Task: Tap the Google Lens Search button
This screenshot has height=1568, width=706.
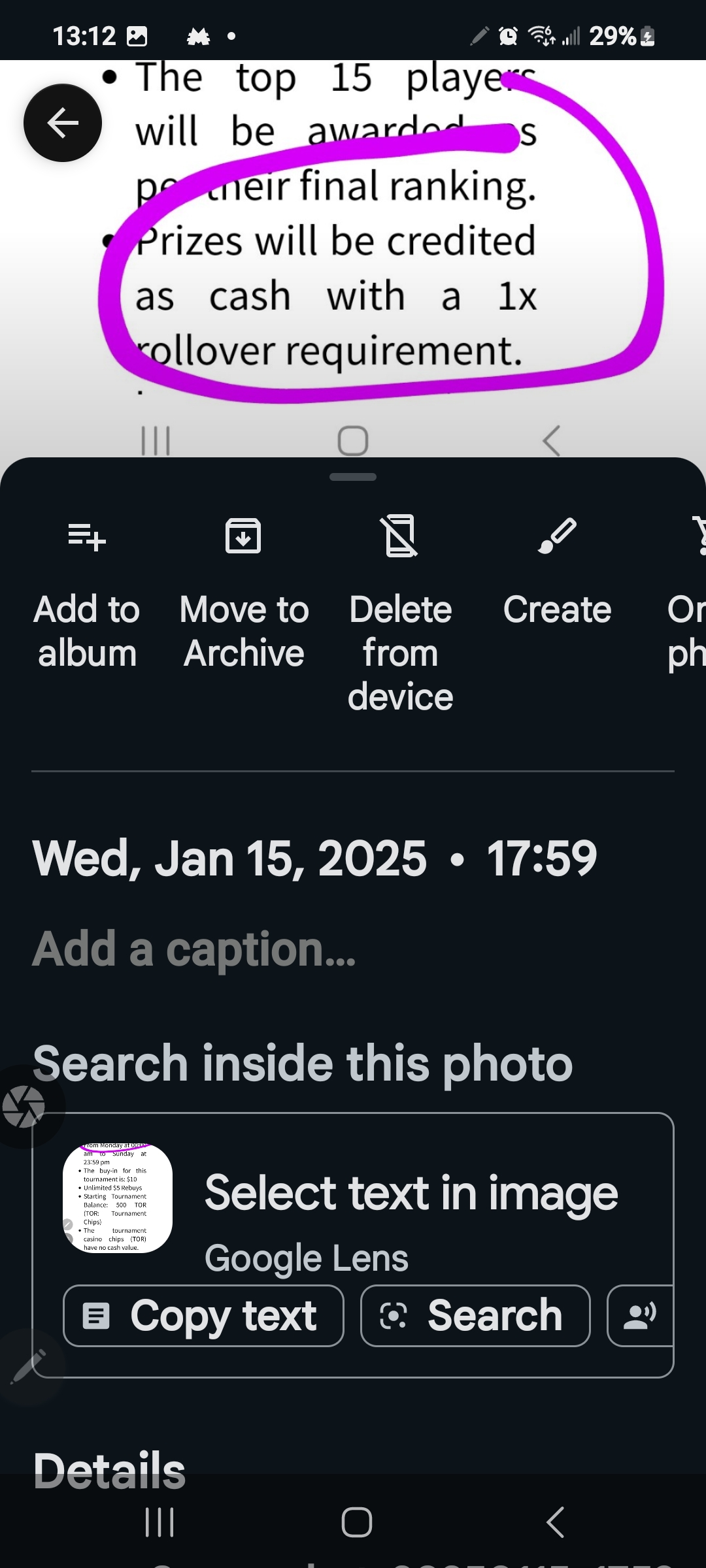Action: 475,1316
